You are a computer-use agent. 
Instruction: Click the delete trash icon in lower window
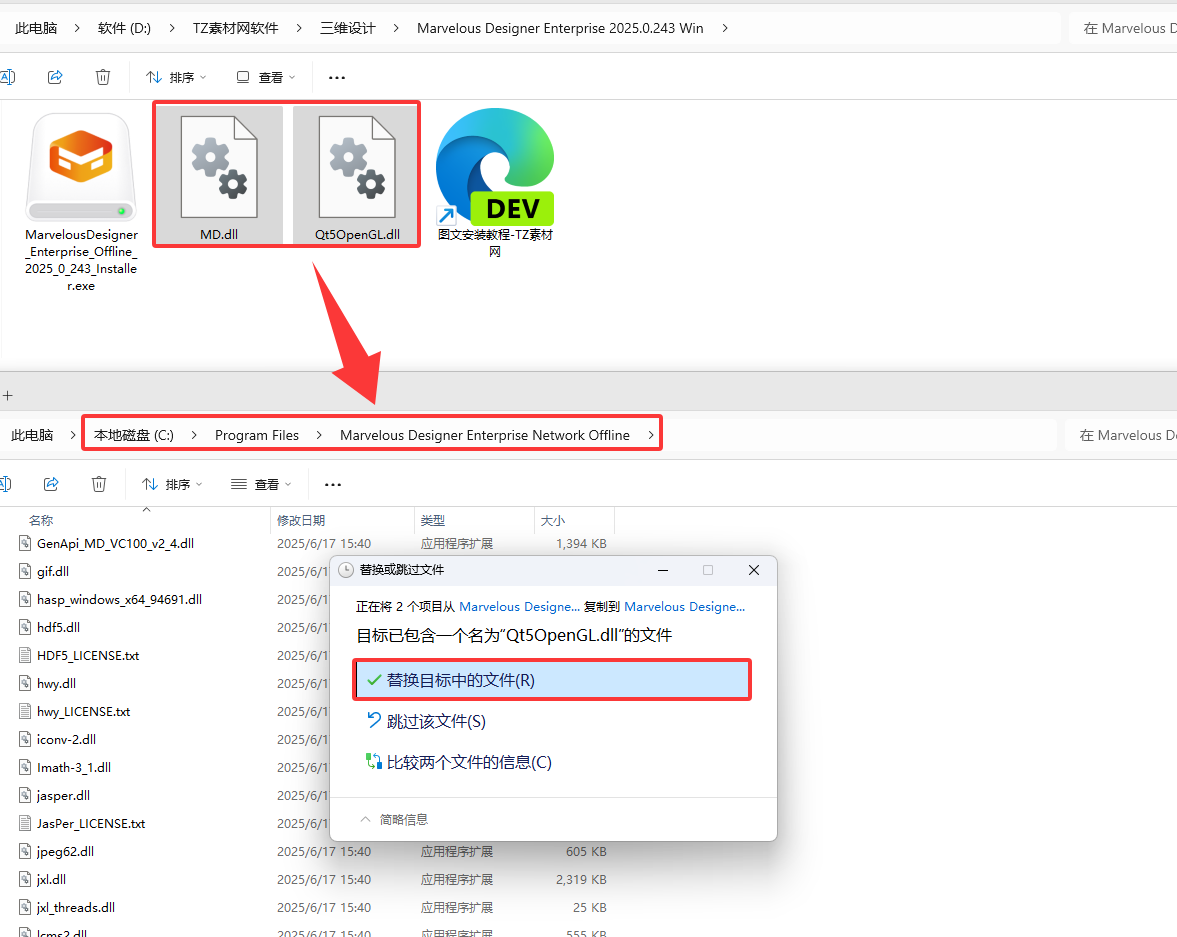point(99,484)
